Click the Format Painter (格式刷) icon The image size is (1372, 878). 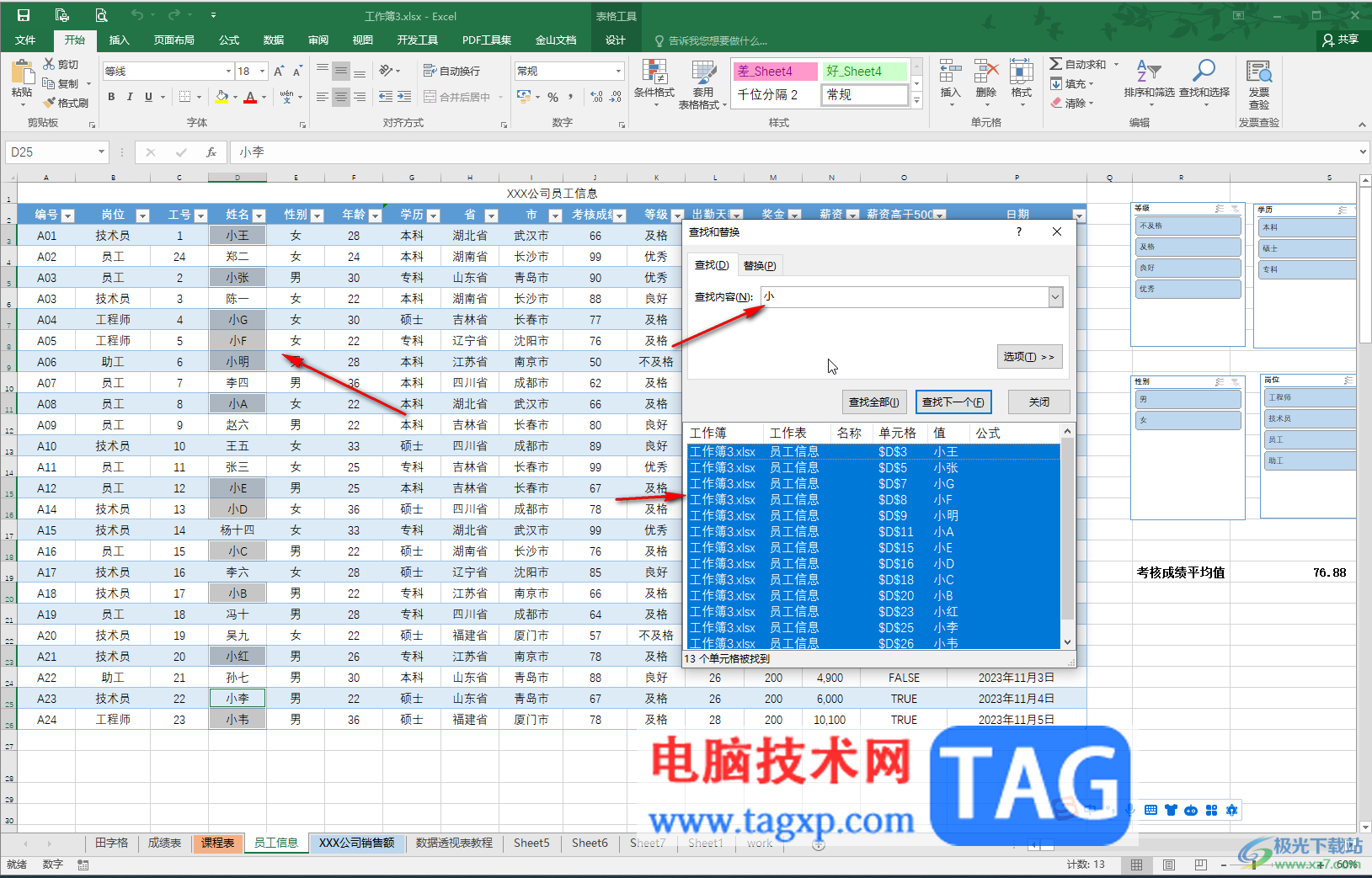(50, 103)
